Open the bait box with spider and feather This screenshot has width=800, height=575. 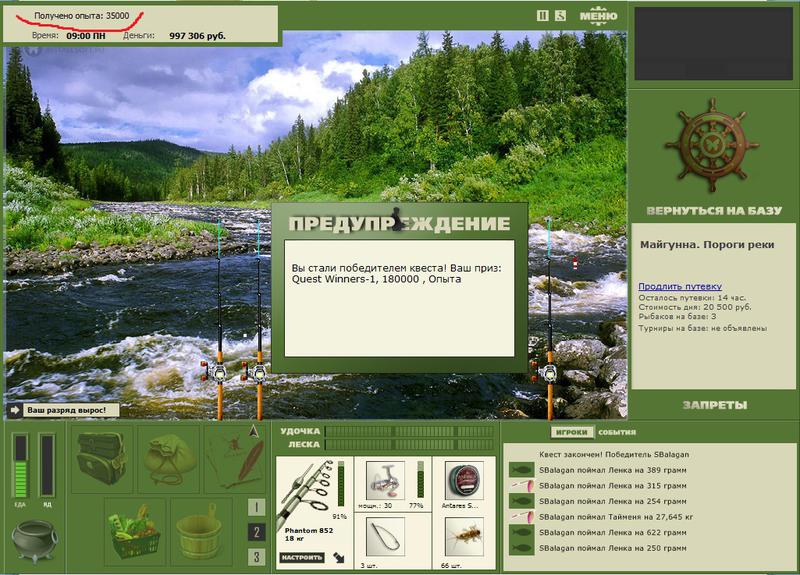click(235, 459)
